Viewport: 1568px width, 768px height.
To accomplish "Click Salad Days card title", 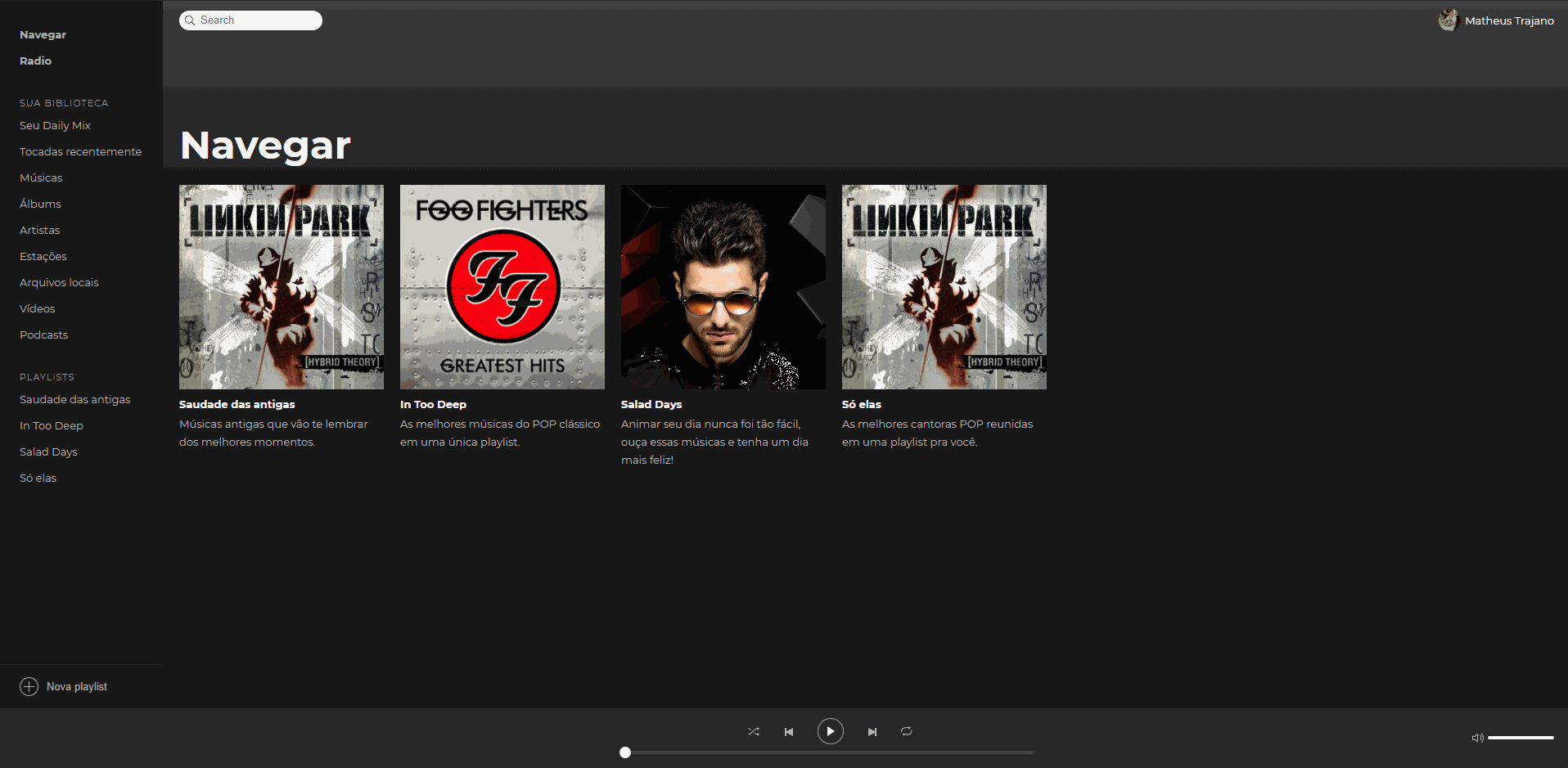I will tap(651, 405).
